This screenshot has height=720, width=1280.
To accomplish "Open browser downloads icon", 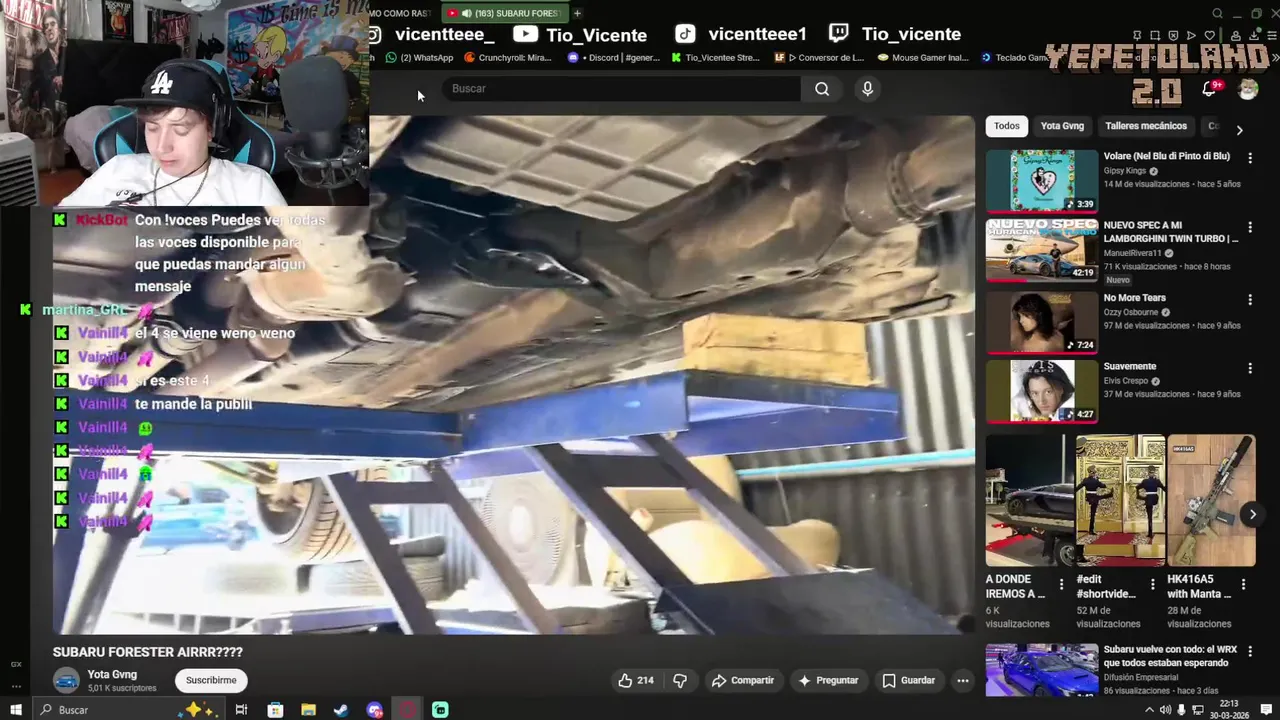I will [x=1254, y=36].
